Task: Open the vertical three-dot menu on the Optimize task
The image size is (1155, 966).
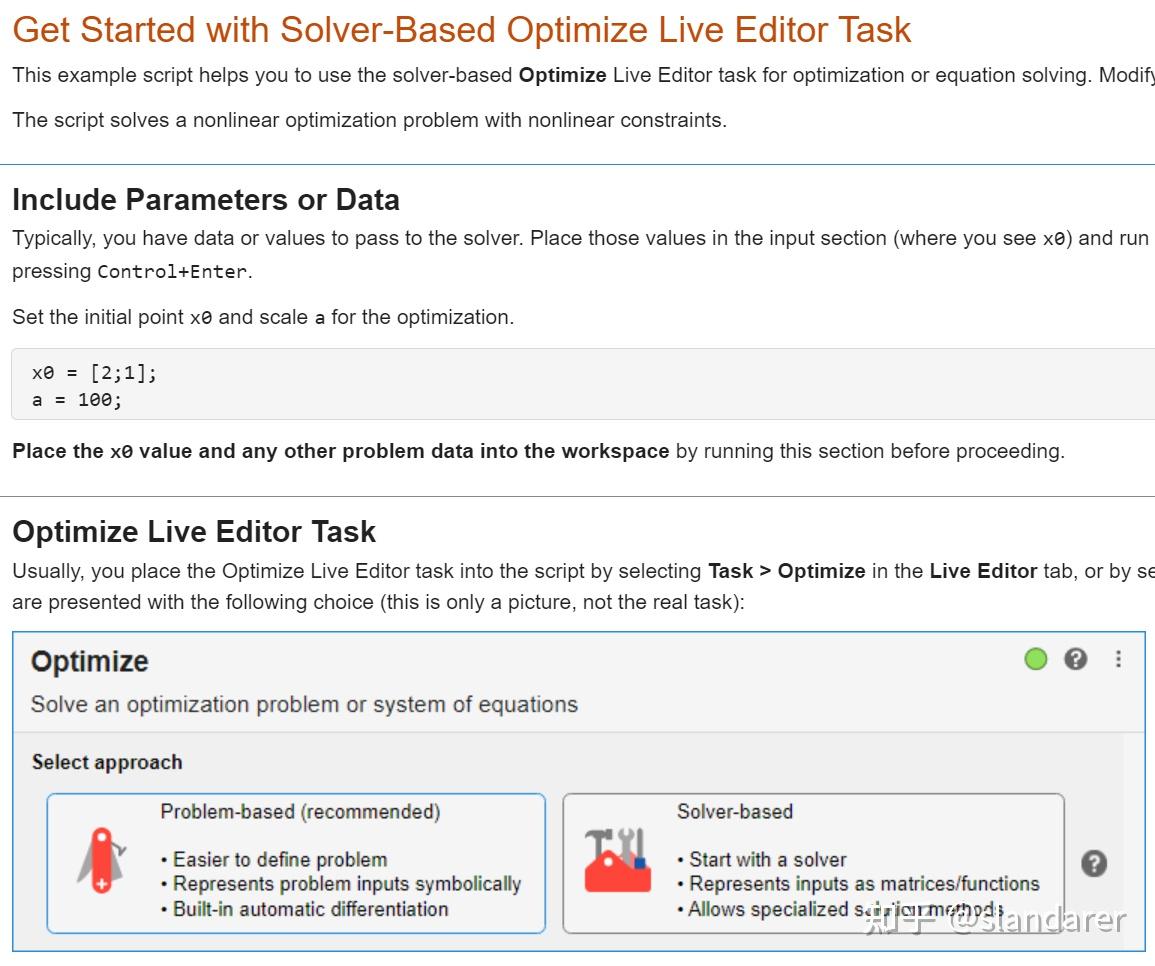Action: point(1118,659)
